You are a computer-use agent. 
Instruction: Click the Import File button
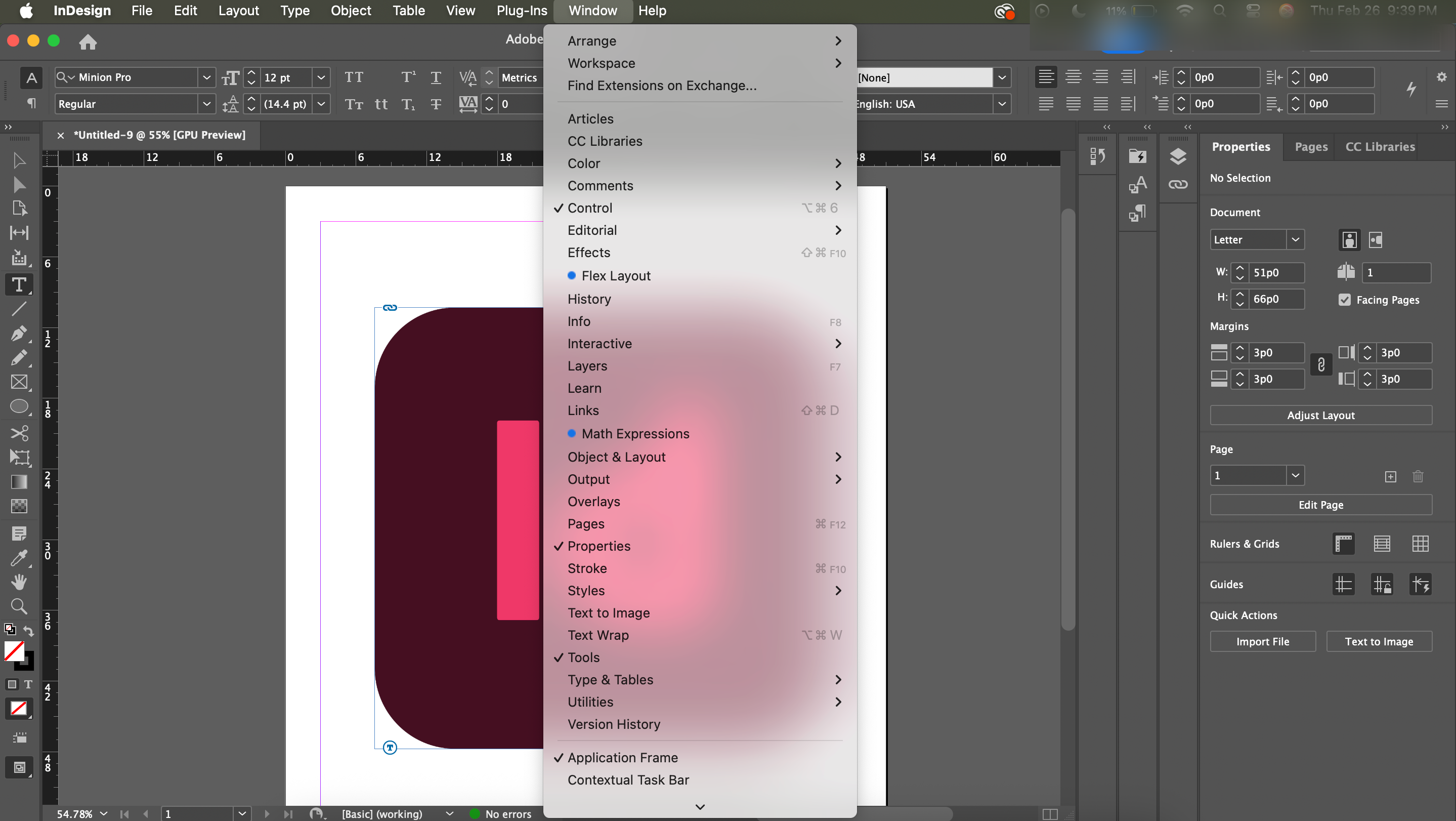[x=1262, y=641]
